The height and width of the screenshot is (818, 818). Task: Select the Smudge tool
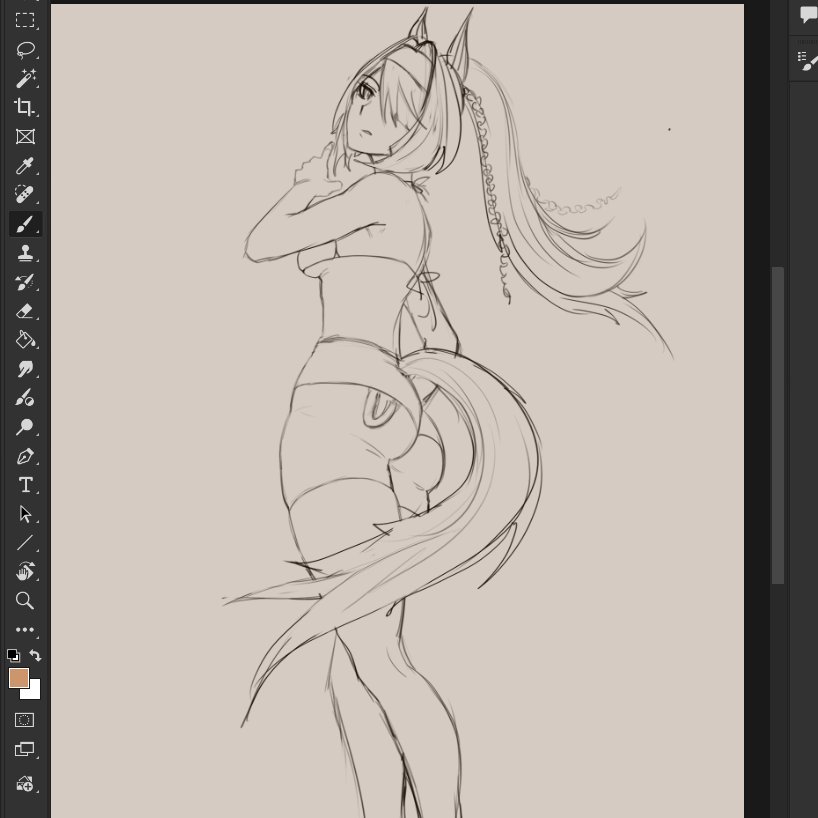[x=25, y=369]
